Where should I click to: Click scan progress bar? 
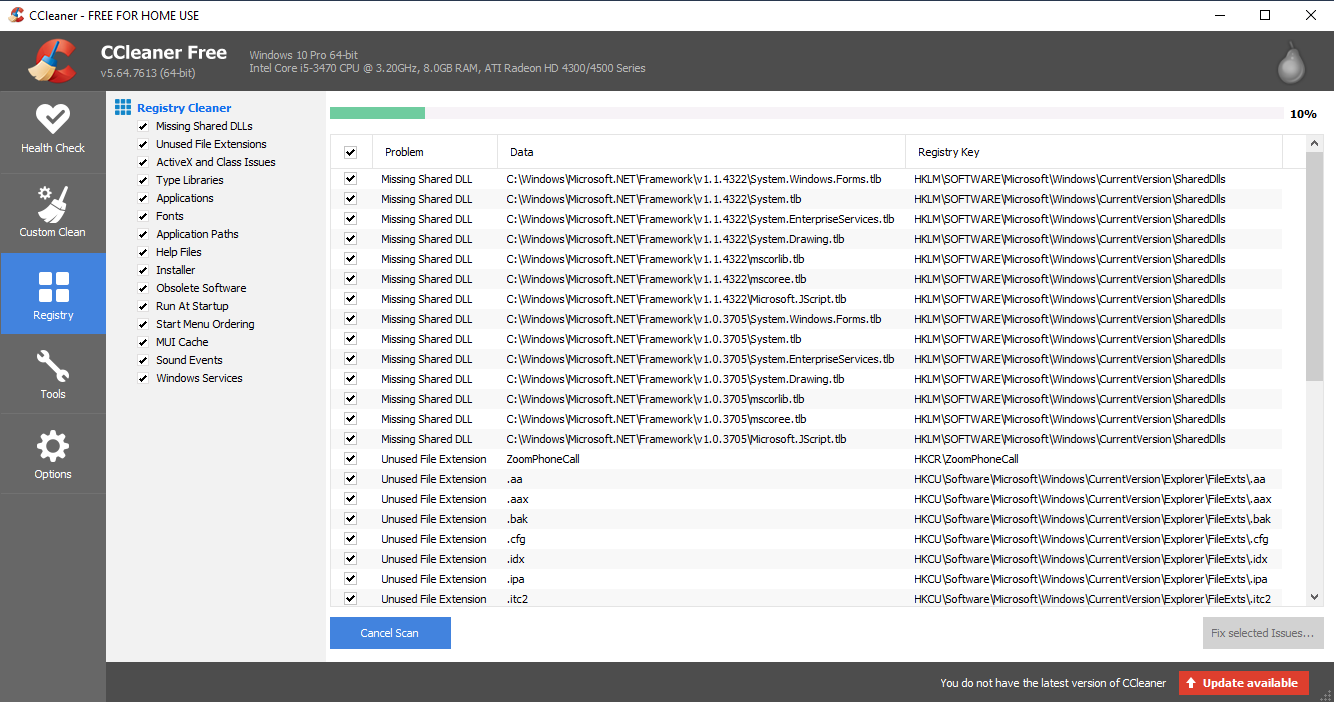pyautogui.click(x=806, y=113)
